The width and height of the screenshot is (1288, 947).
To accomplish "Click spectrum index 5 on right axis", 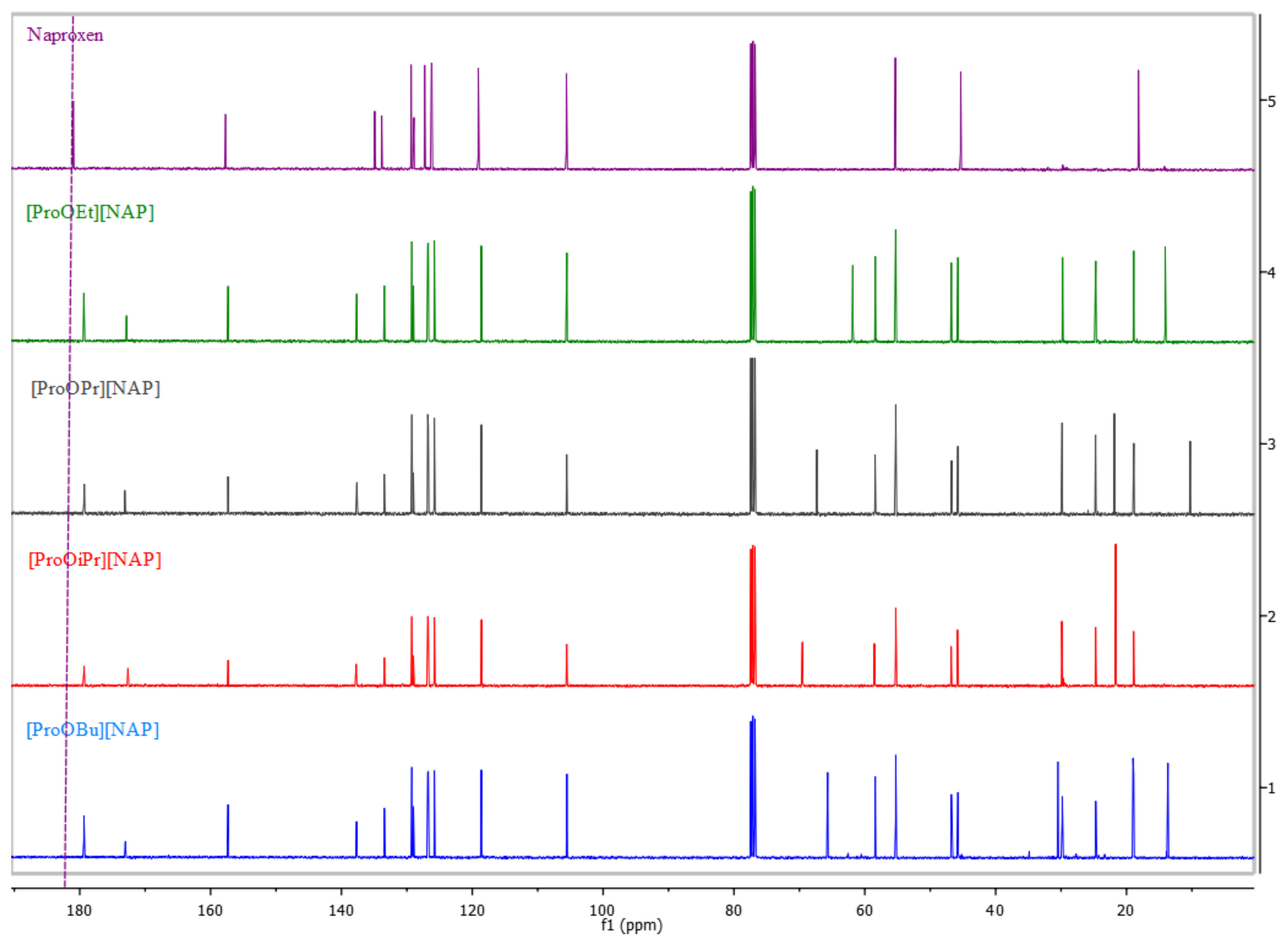I will [1271, 102].
